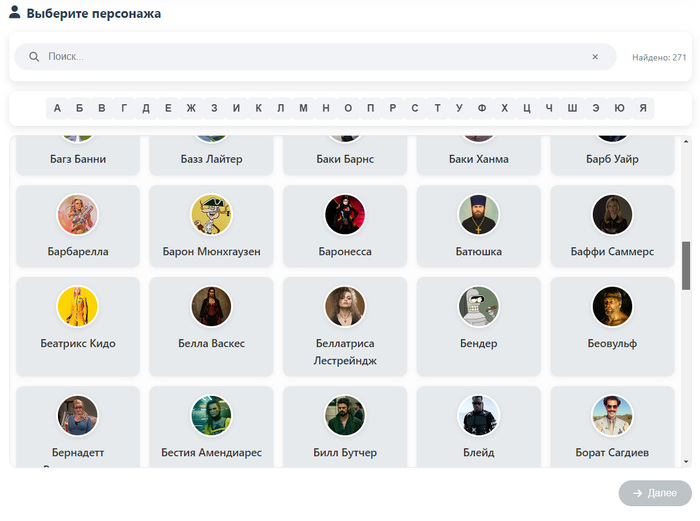Screen dimensions: 700x521
Task: Jump to letter Я filter
Action: (x=643, y=108)
